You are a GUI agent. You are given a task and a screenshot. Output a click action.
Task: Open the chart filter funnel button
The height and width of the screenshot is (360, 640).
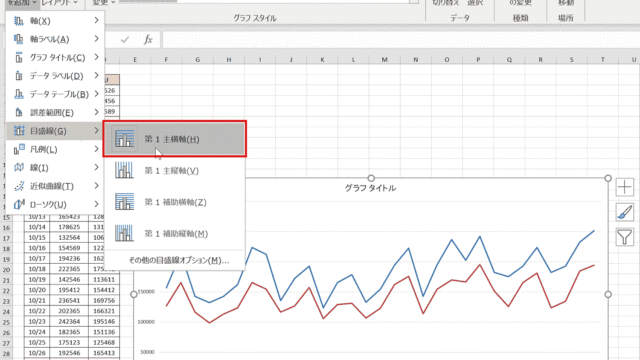624,237
